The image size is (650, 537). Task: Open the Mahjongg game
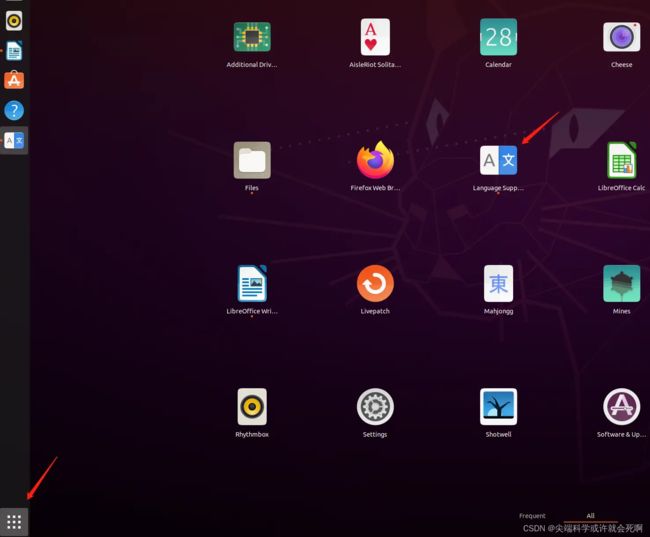pyautogui.click(x=498, y=284)
